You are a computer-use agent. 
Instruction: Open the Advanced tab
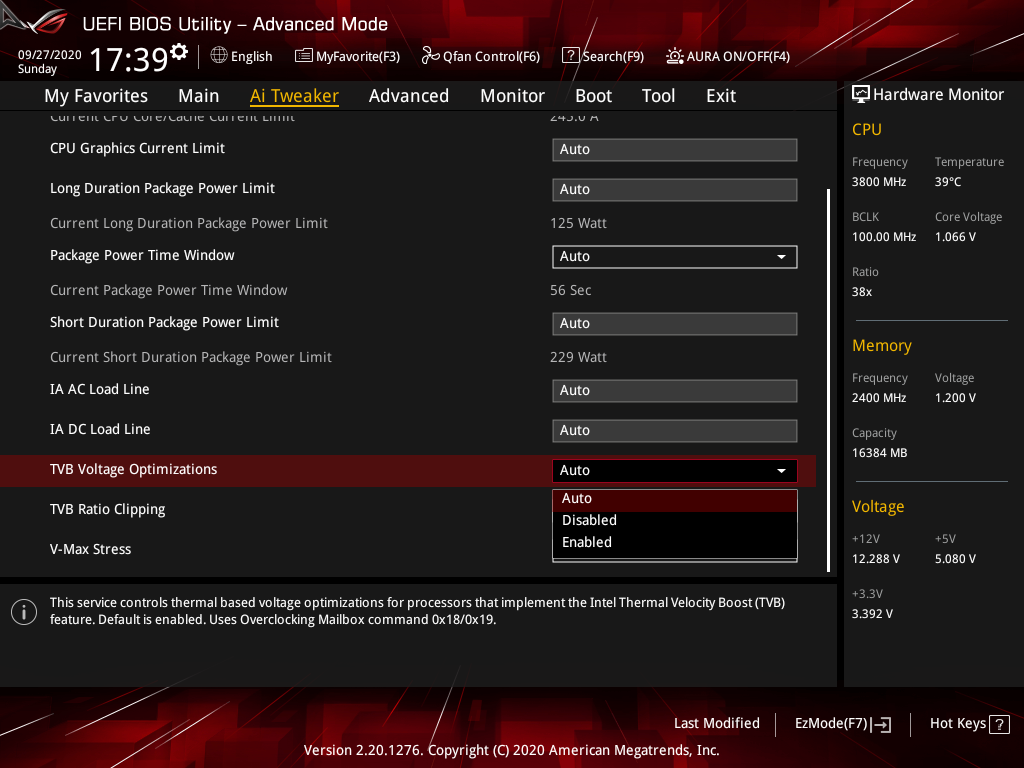pyautogui.click(x=409, y=96)
